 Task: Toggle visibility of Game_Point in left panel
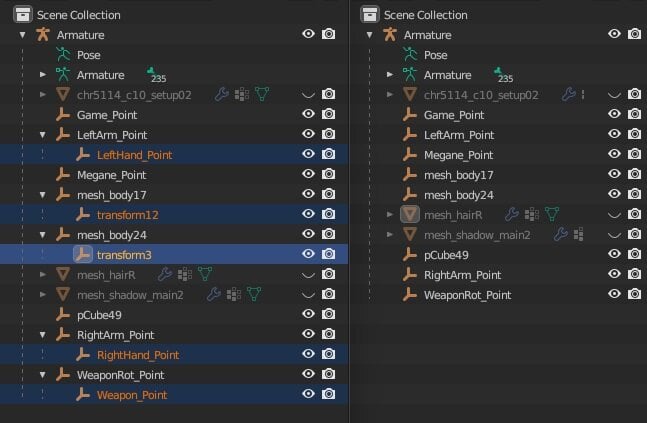pos(308,113)
